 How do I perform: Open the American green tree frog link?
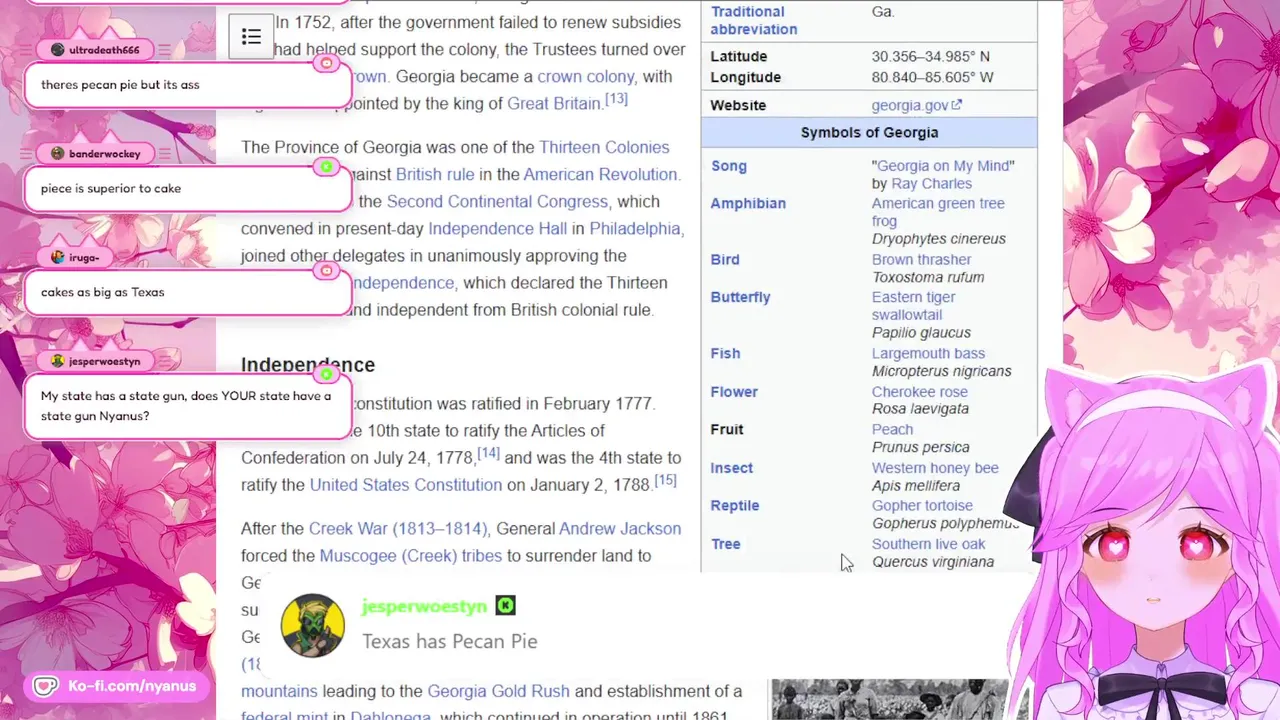tap(938, 212)
